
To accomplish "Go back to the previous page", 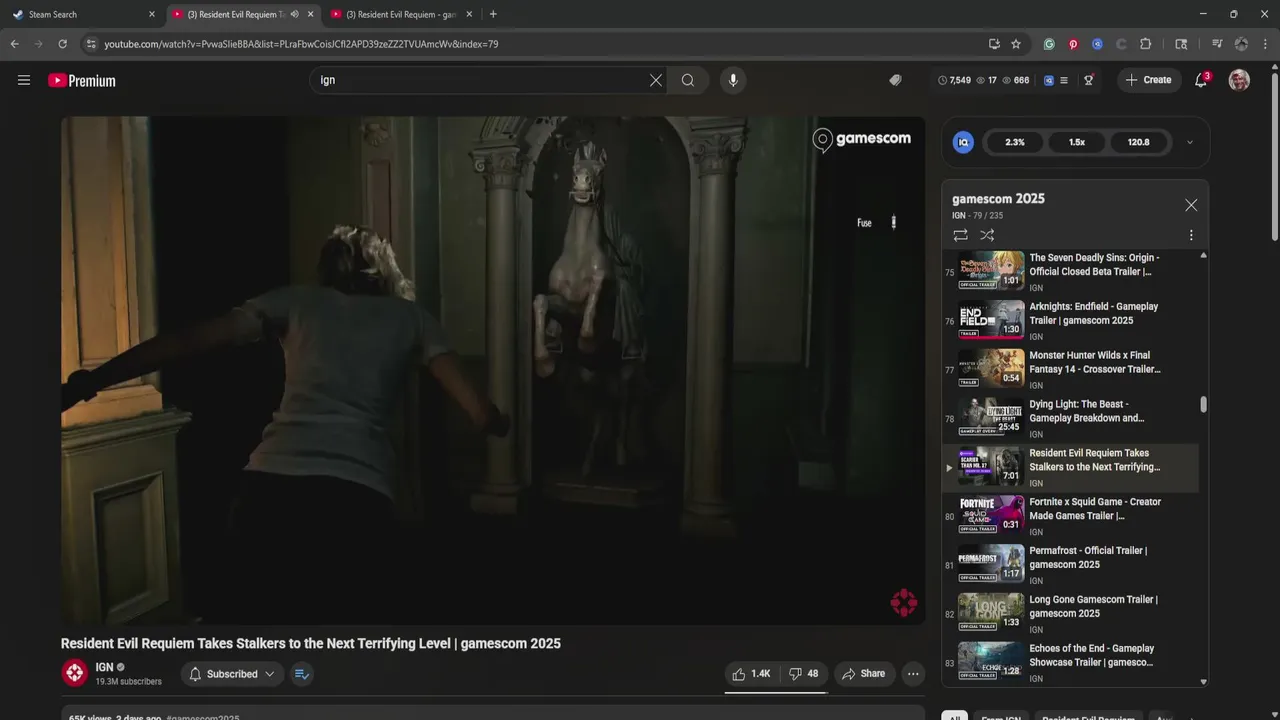I will [14, 44].
